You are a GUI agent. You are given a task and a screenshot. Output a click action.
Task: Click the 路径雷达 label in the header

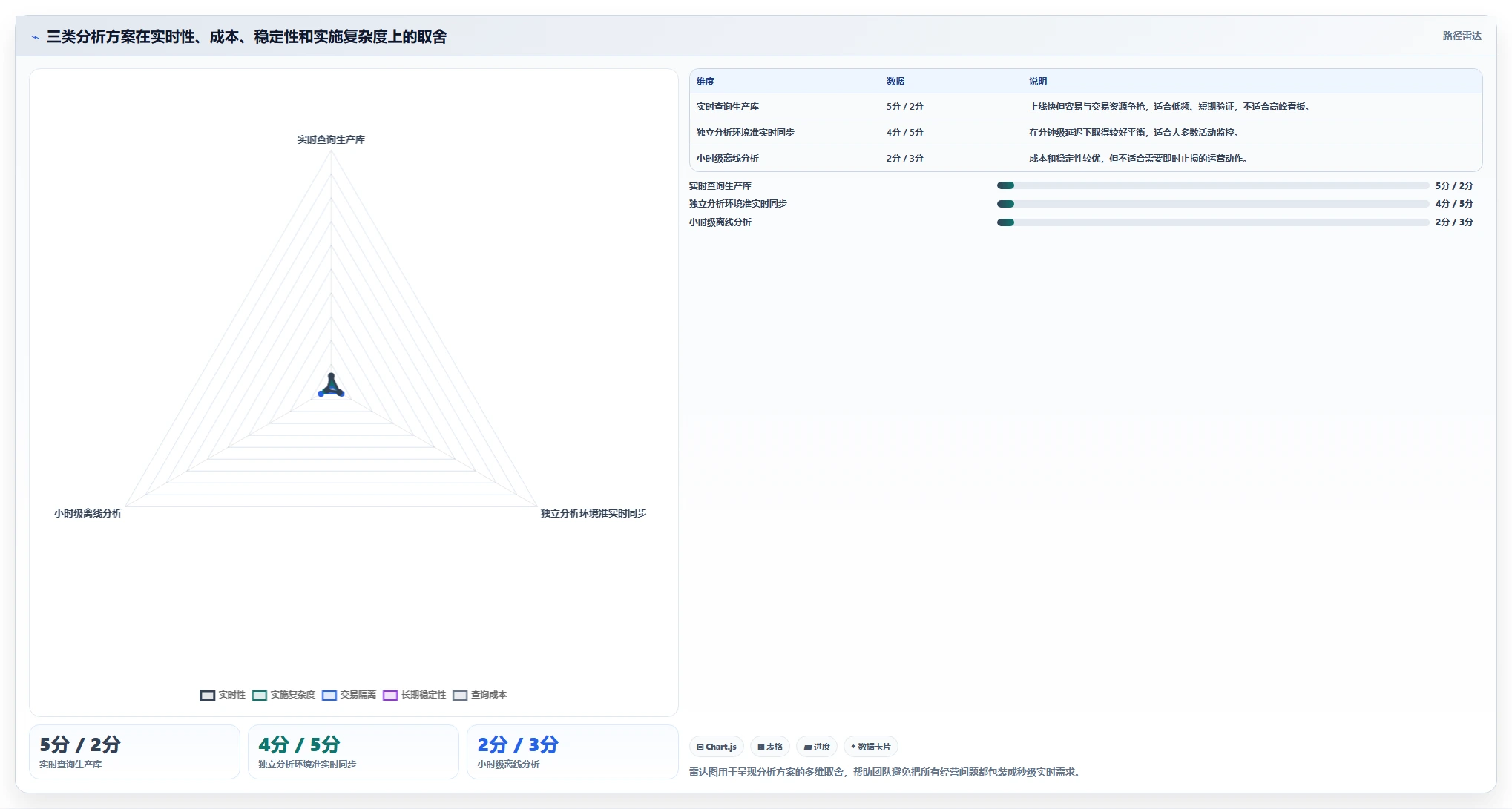click(x=1462, y=36)
